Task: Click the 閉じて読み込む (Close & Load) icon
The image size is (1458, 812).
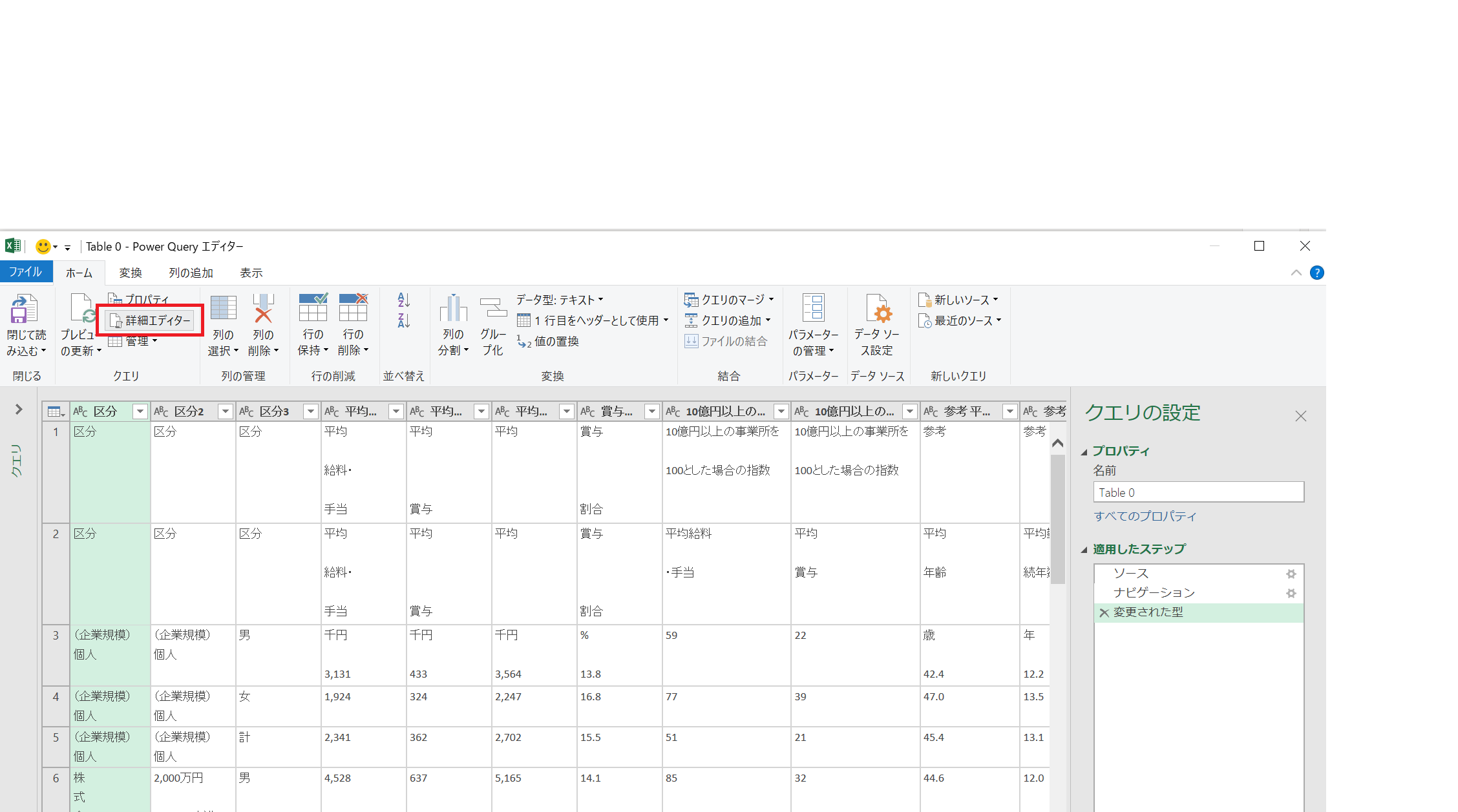Action: pyautogui.click(x=24, y=309)
